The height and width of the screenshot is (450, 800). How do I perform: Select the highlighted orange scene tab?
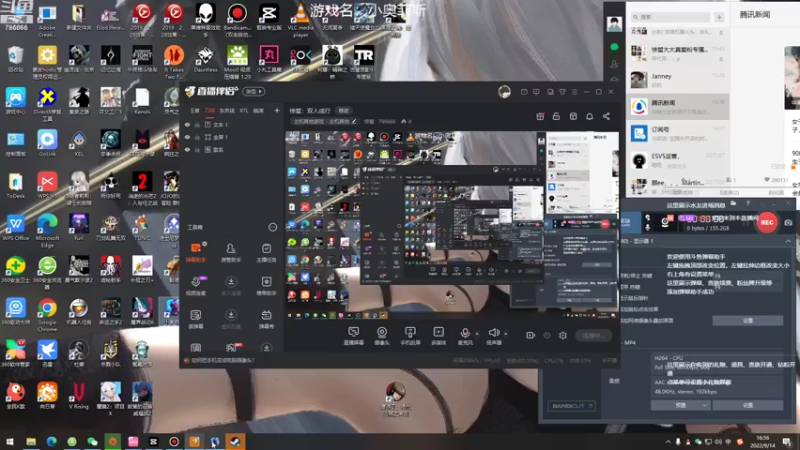(x=210, y=110)
